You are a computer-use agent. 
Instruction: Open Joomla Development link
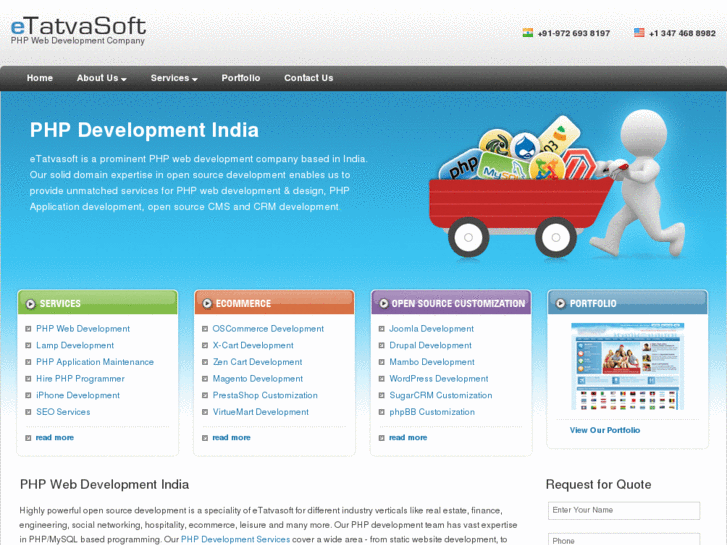[432, 329]
